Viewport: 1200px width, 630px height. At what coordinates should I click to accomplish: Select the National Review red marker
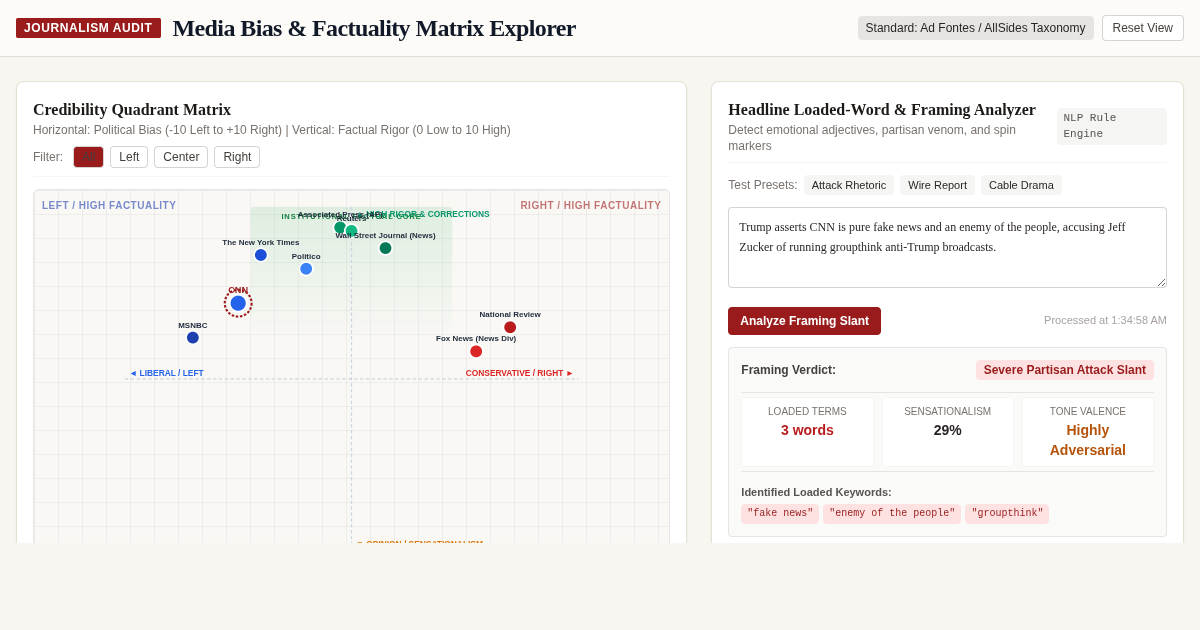coord(510,327)
